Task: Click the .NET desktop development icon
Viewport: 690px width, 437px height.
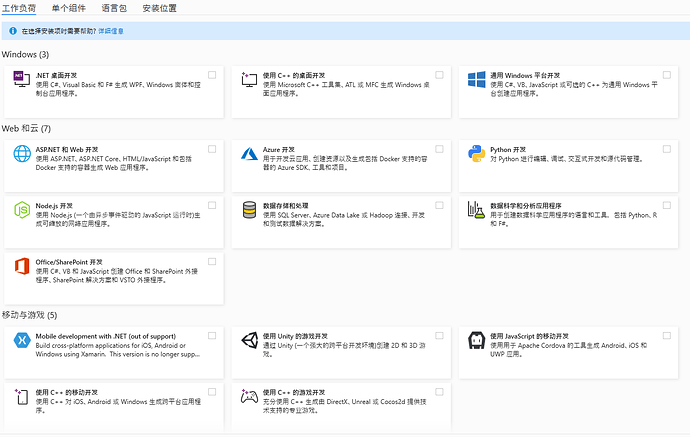Action: coord(20,80)
